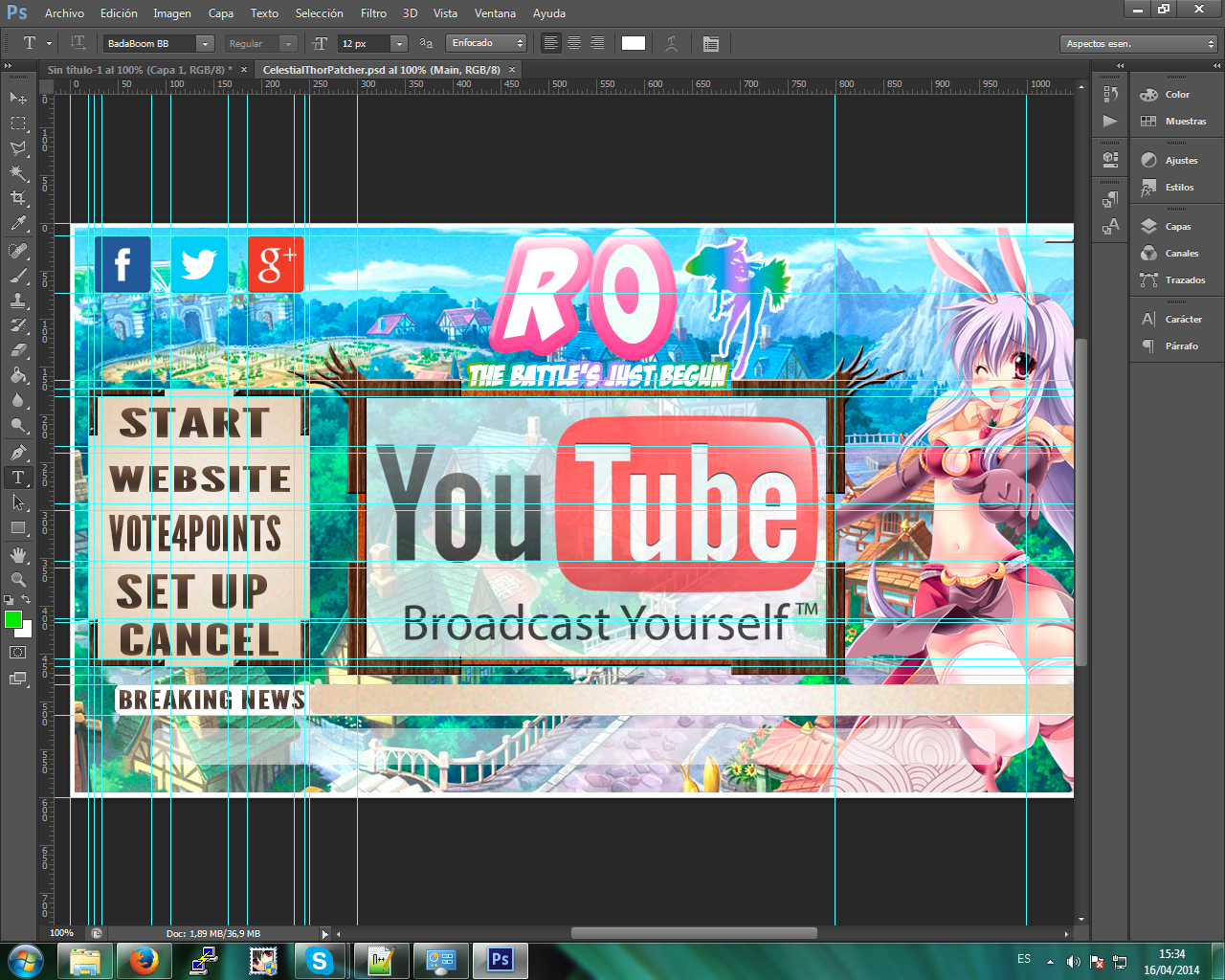Toggle left text alignment

point(551,43)
